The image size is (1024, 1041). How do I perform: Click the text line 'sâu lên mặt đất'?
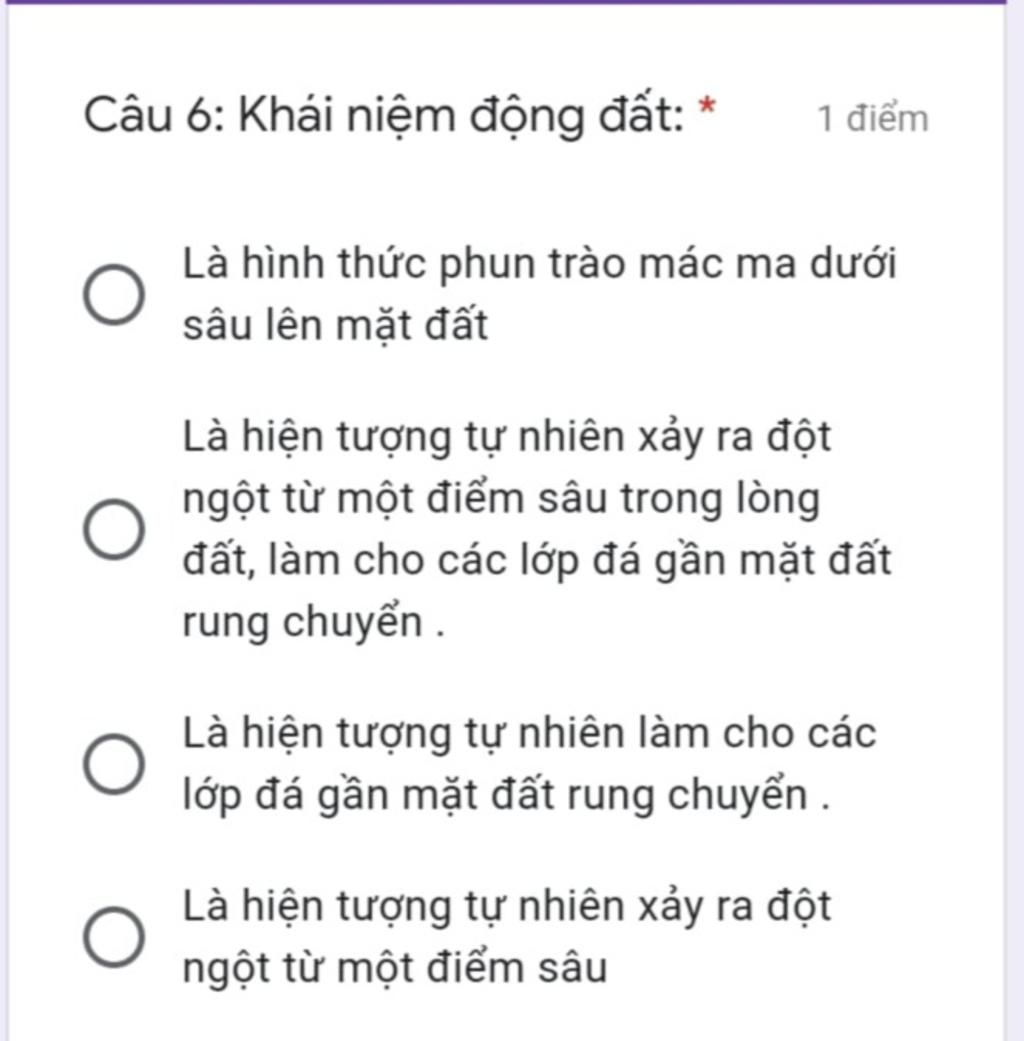[335, 326]
